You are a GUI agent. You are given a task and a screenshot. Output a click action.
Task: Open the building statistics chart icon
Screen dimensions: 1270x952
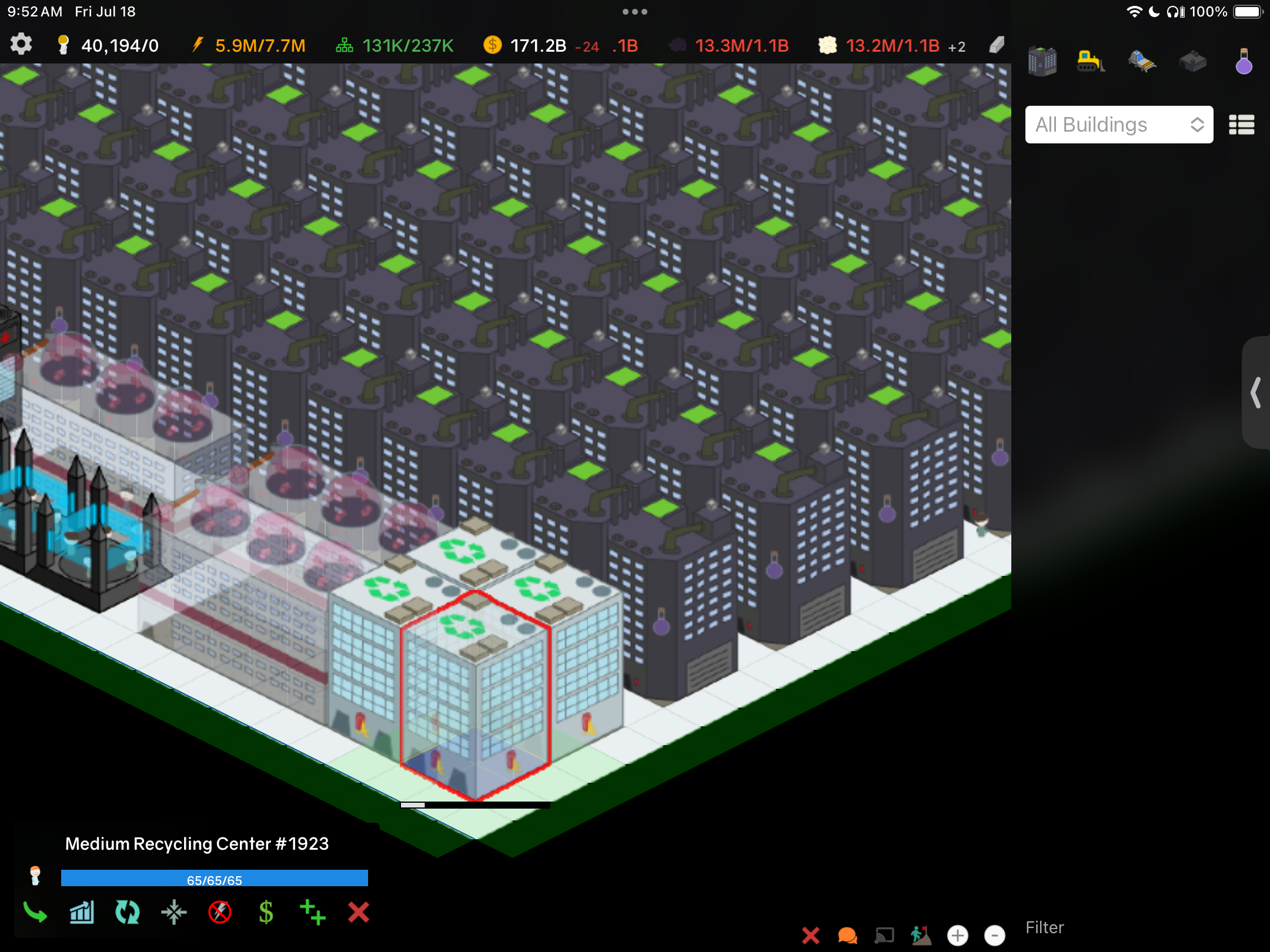[82, 913]
